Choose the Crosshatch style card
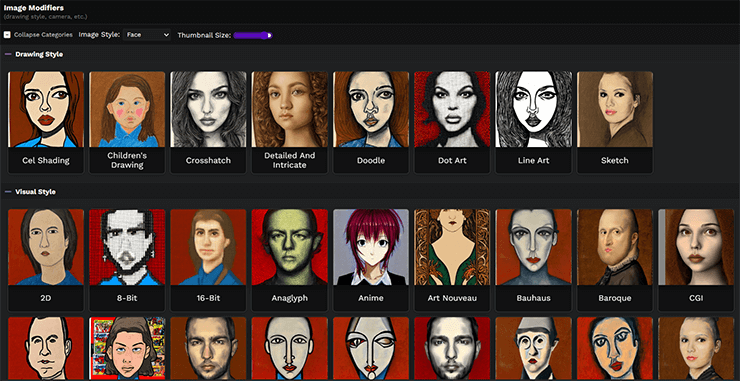 click(x=208, y=122)
